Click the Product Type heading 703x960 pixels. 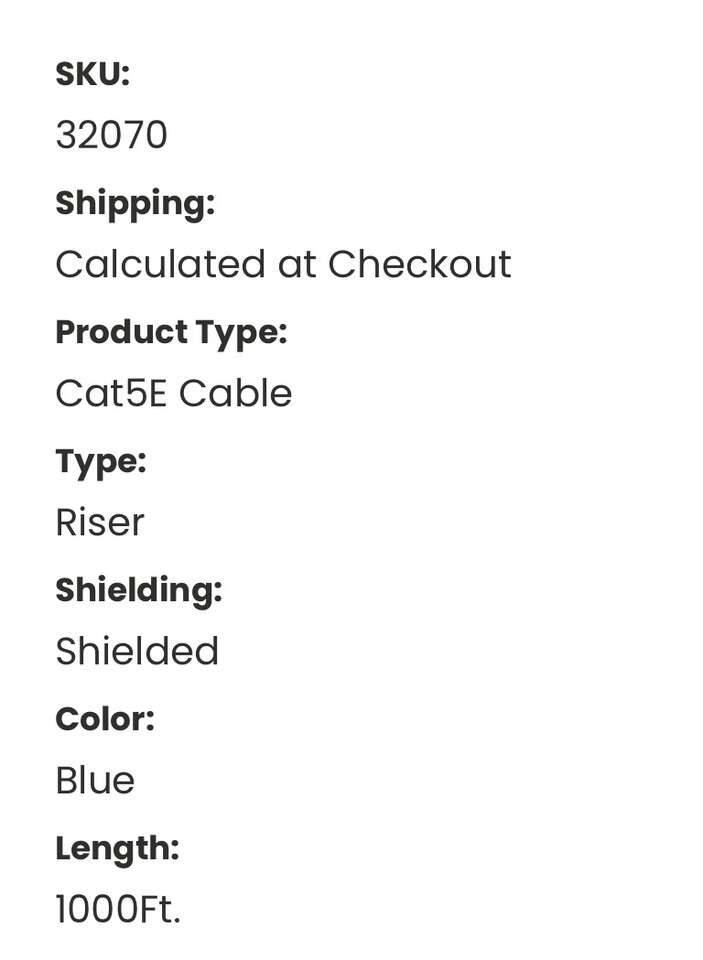(171, 332)
